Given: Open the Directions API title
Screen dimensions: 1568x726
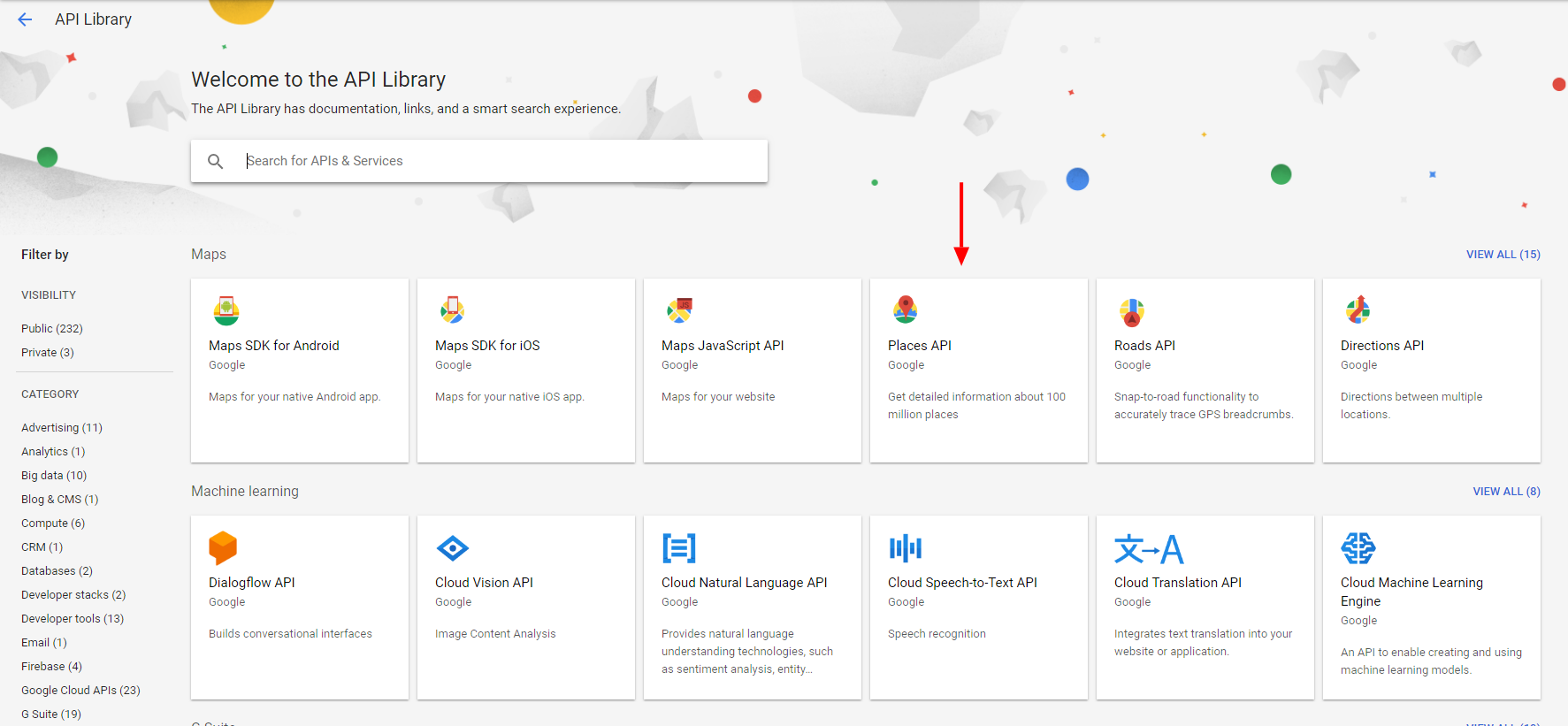Looking at the screenshot, I should [1382, 346].
